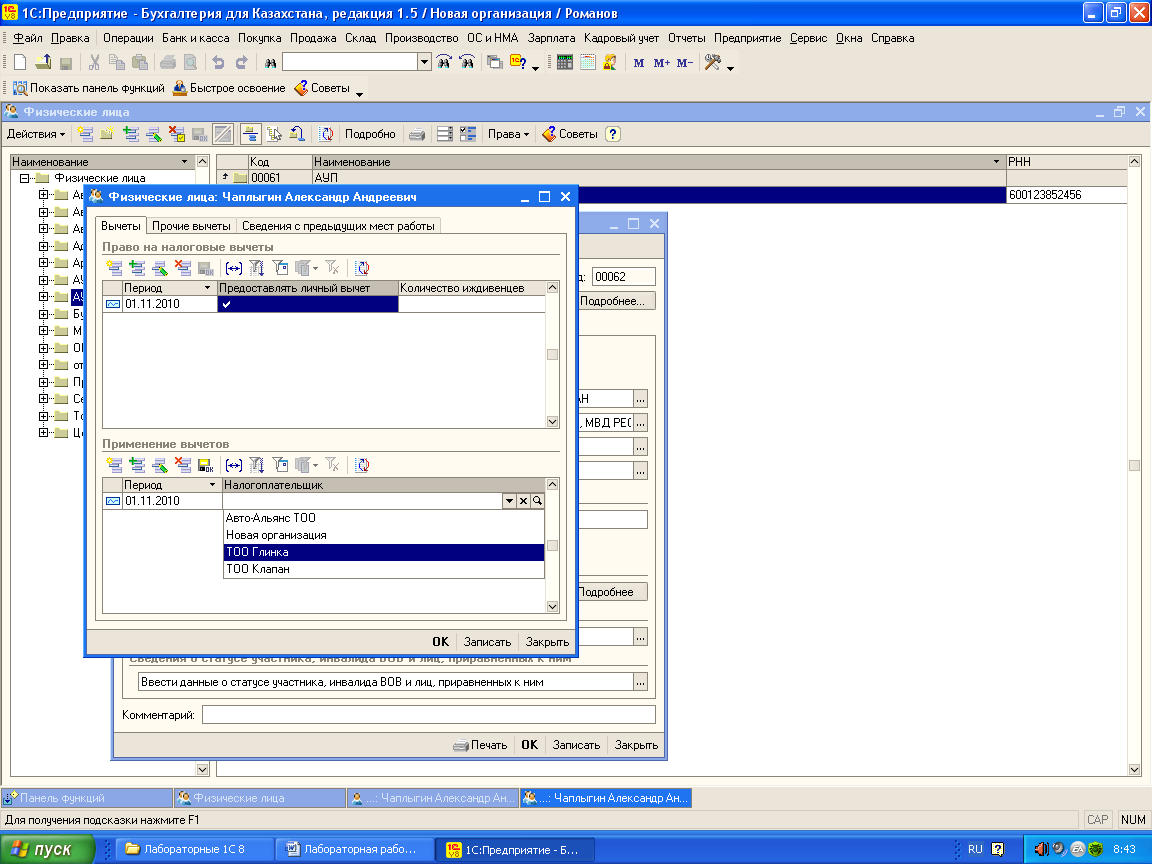1152x864 pixels.
Task: Refresh the Право на налоговые вычеты table
Action: (362, 268)
